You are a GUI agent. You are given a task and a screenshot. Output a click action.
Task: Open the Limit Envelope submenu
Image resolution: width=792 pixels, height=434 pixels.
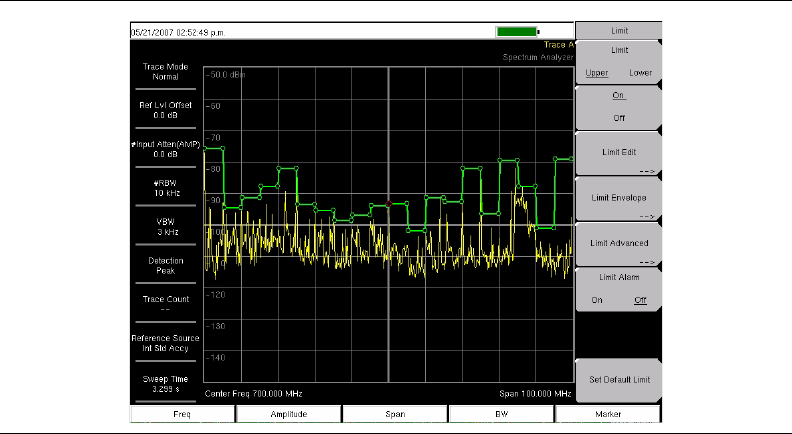[619, 199]
